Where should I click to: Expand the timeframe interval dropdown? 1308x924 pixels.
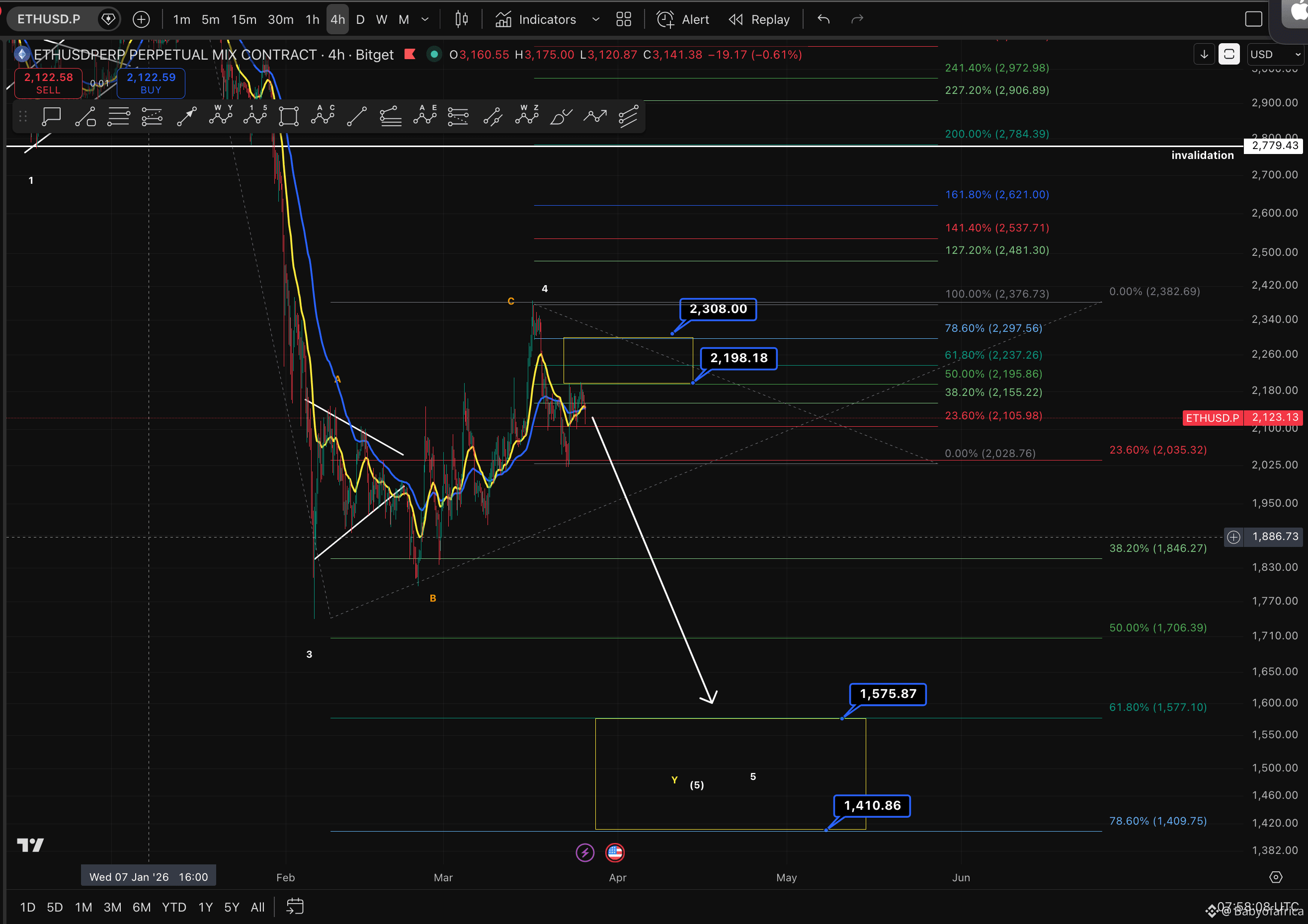425,19
